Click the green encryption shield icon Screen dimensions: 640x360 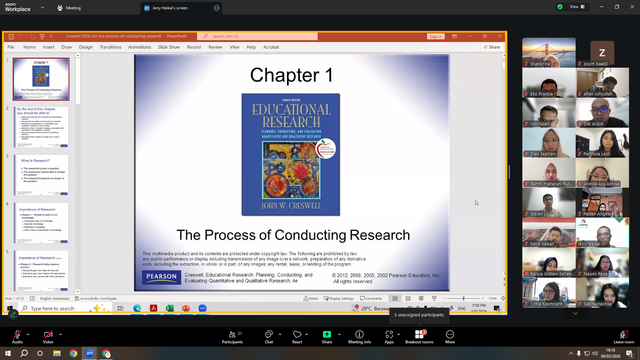click(560, 7)
